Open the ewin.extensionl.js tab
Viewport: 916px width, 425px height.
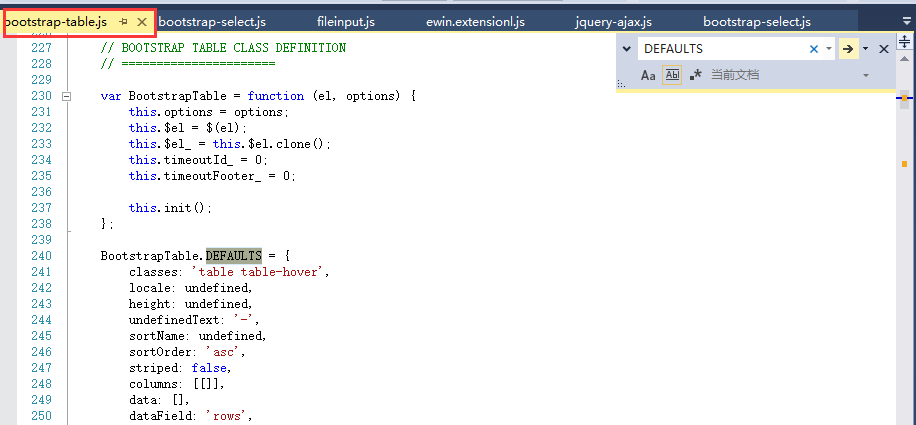tap(476, 22)
